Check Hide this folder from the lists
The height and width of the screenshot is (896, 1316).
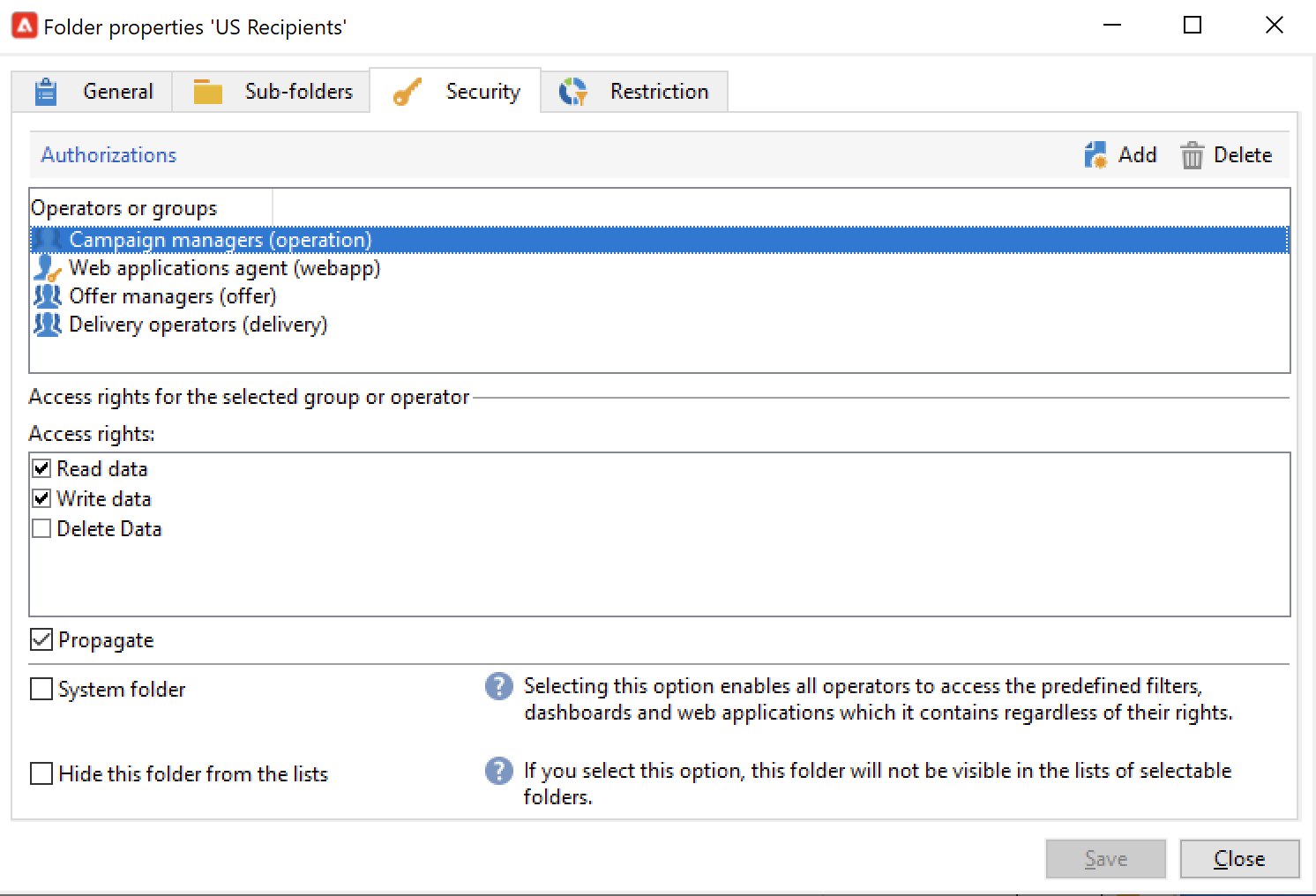coord(41,773)
